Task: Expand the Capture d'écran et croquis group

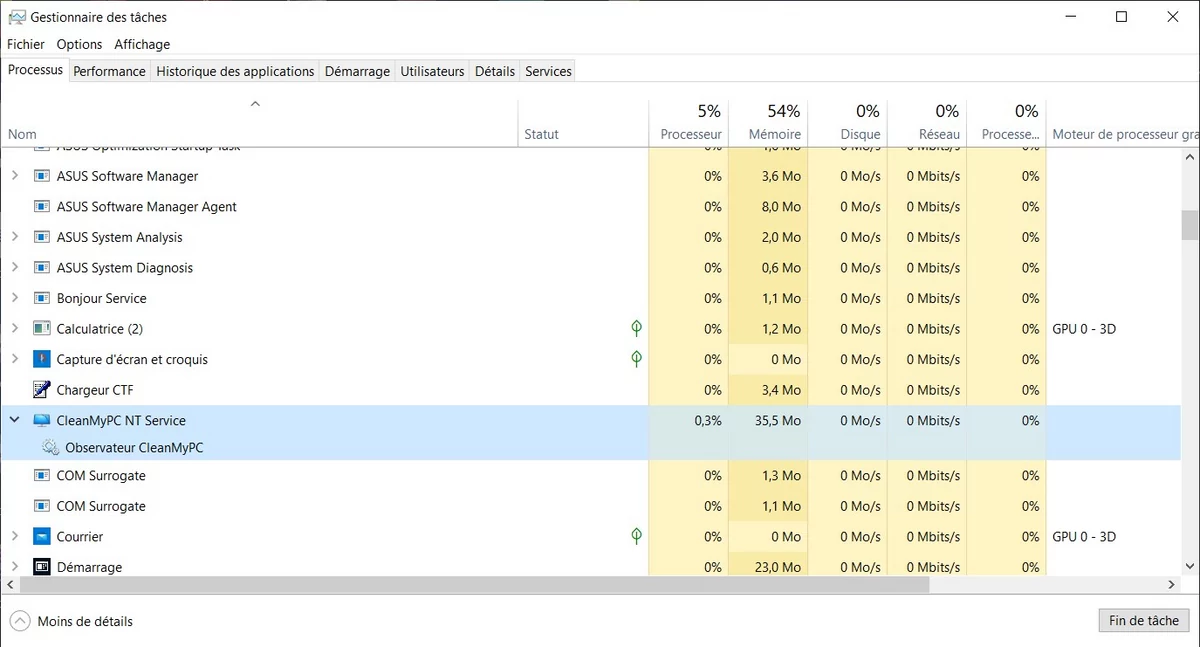Action: point(14,359)
